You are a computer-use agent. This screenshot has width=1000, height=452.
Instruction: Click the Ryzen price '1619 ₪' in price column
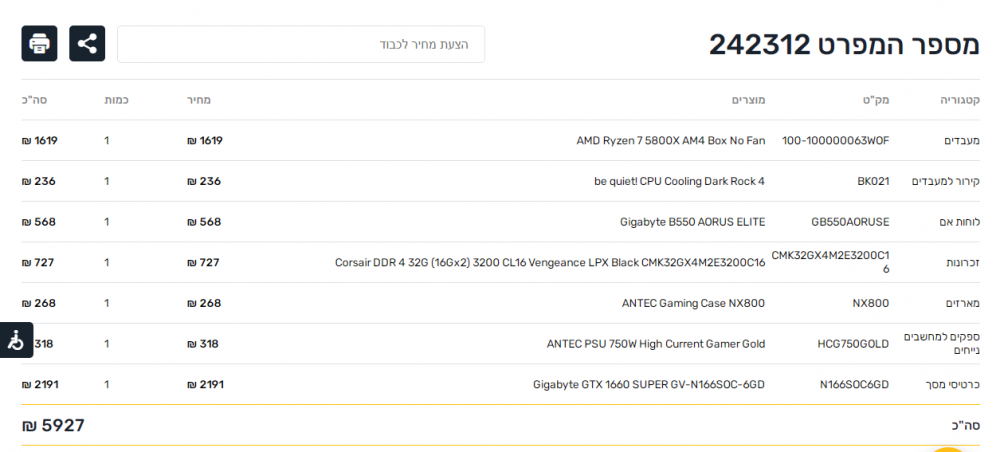205,140
